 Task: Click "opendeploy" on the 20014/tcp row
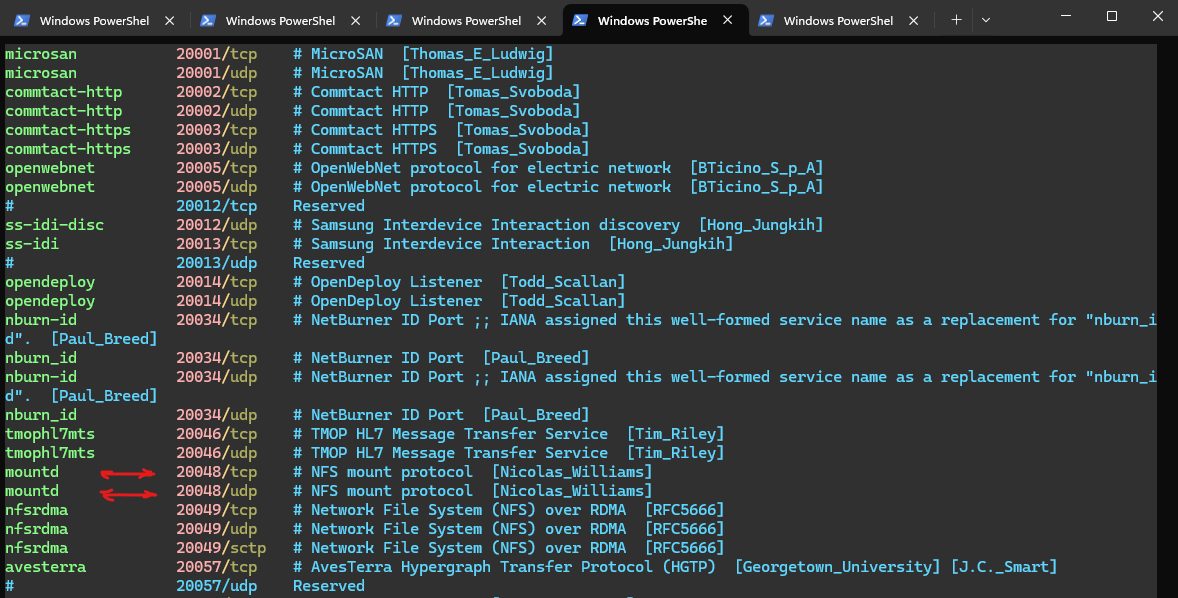(x=50, y=282)
